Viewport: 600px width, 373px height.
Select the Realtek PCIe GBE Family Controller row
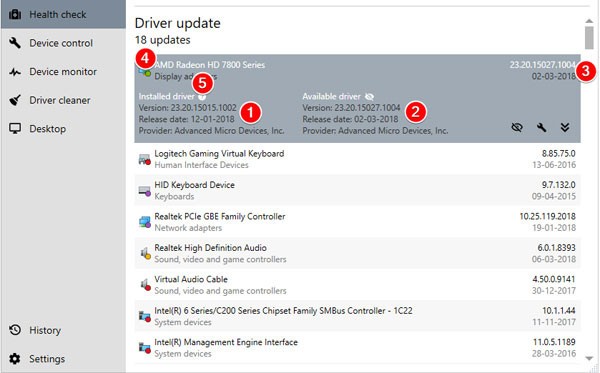pyautogui.click(x=357, y=222)
